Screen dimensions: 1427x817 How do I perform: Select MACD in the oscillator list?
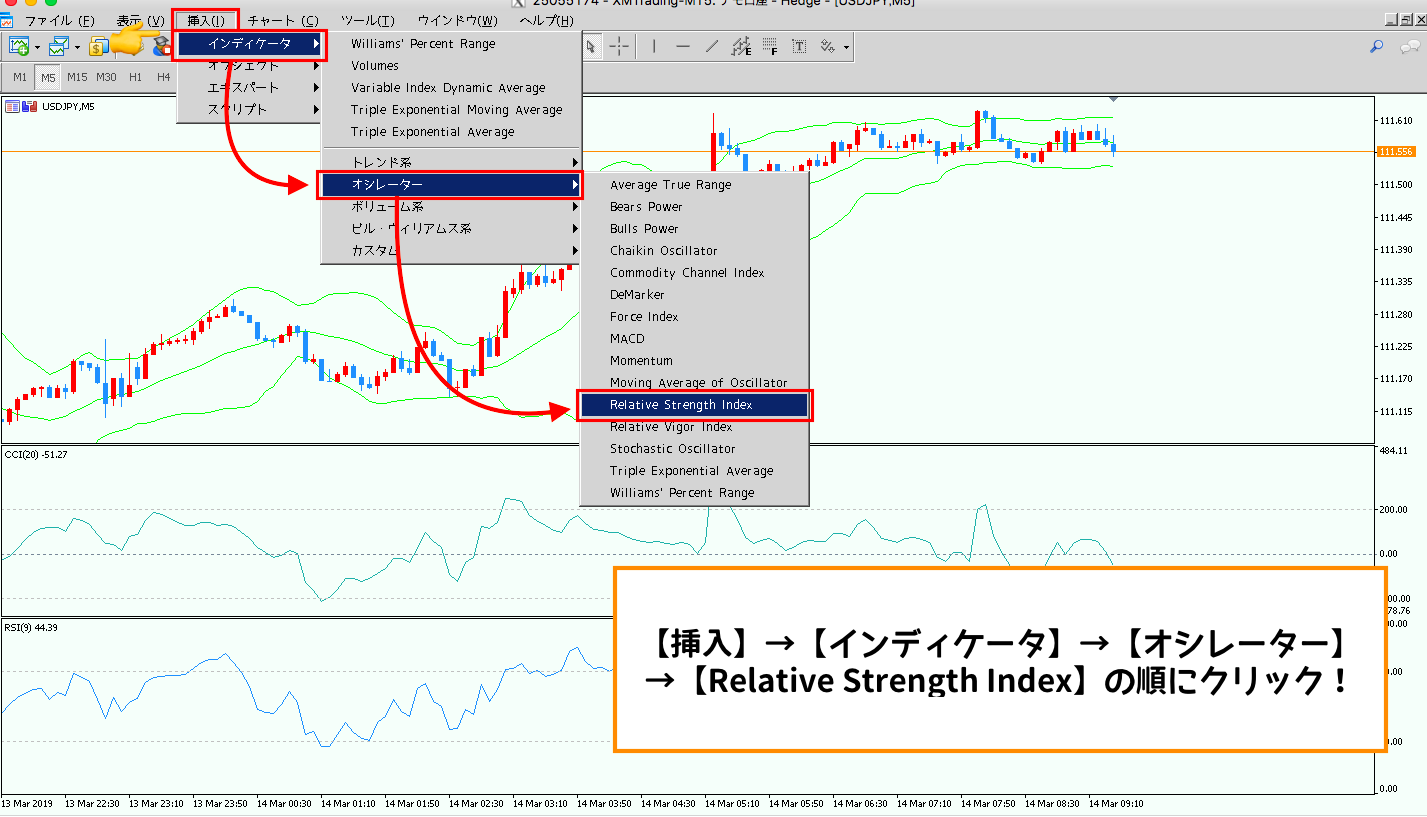coord(627,339)
